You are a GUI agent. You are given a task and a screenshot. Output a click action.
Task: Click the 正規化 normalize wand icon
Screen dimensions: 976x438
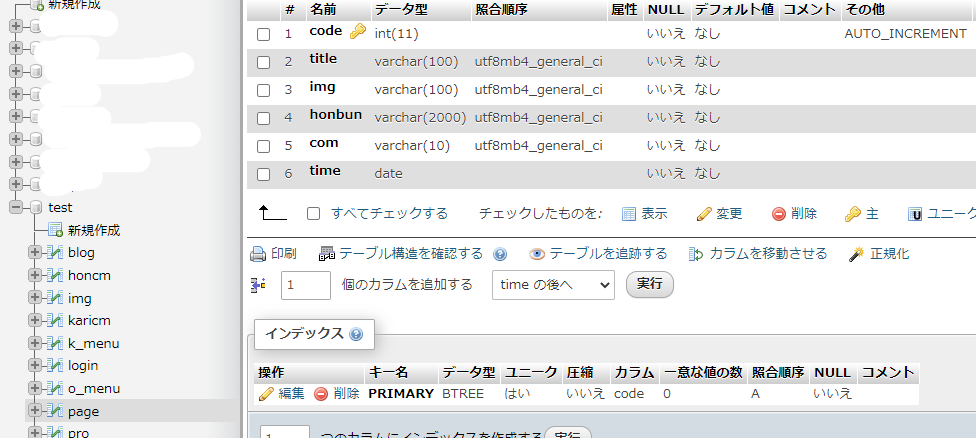(x=856, y=254)
